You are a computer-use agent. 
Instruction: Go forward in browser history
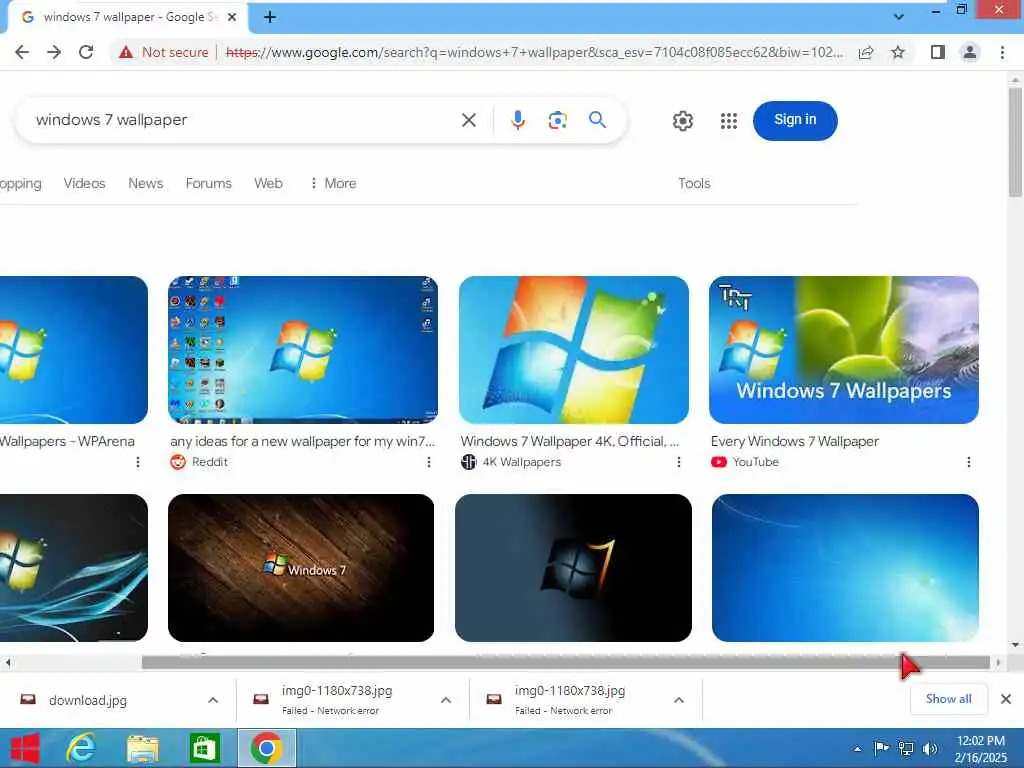pos(54,52)
